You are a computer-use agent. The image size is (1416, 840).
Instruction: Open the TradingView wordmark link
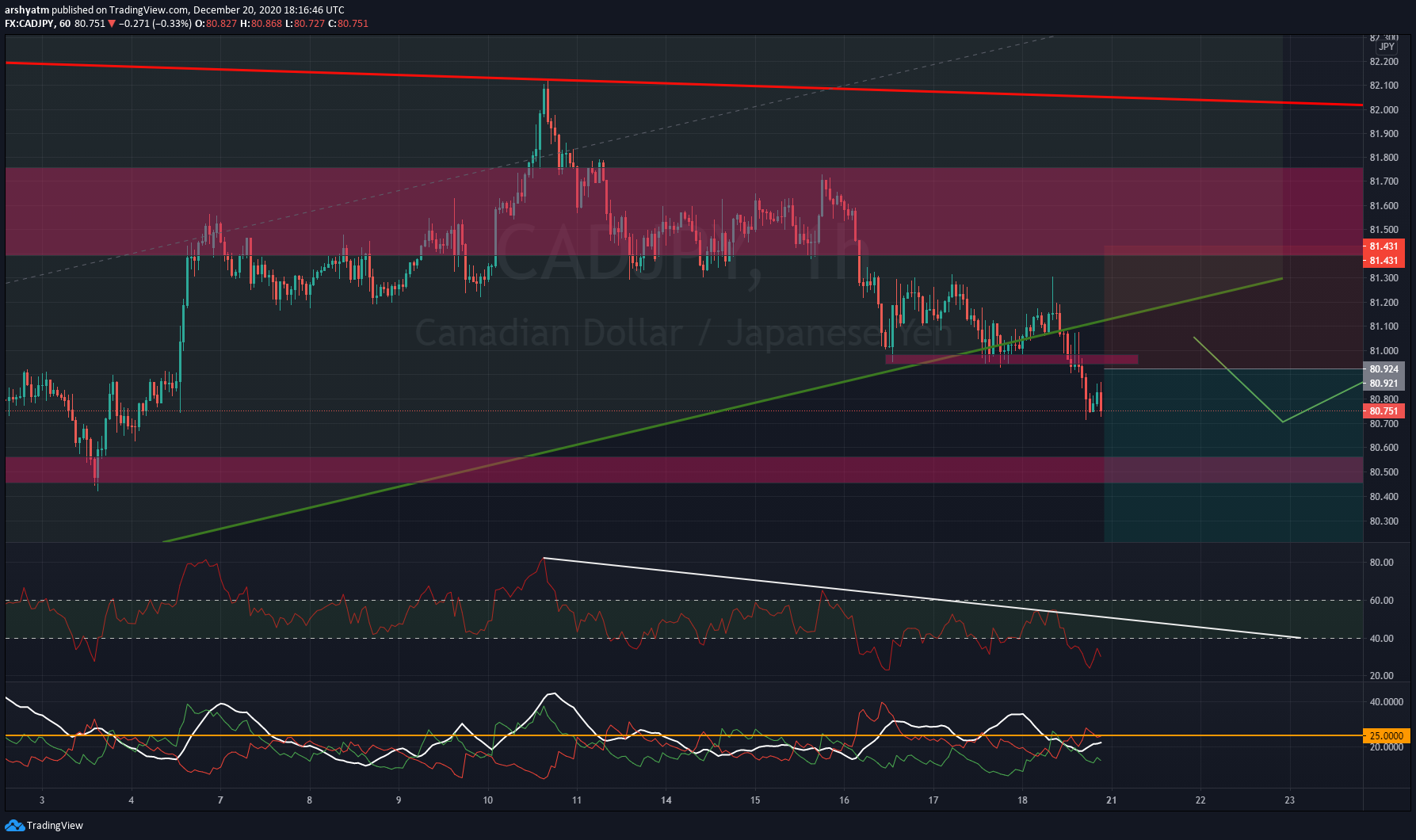tap(55, 826)
